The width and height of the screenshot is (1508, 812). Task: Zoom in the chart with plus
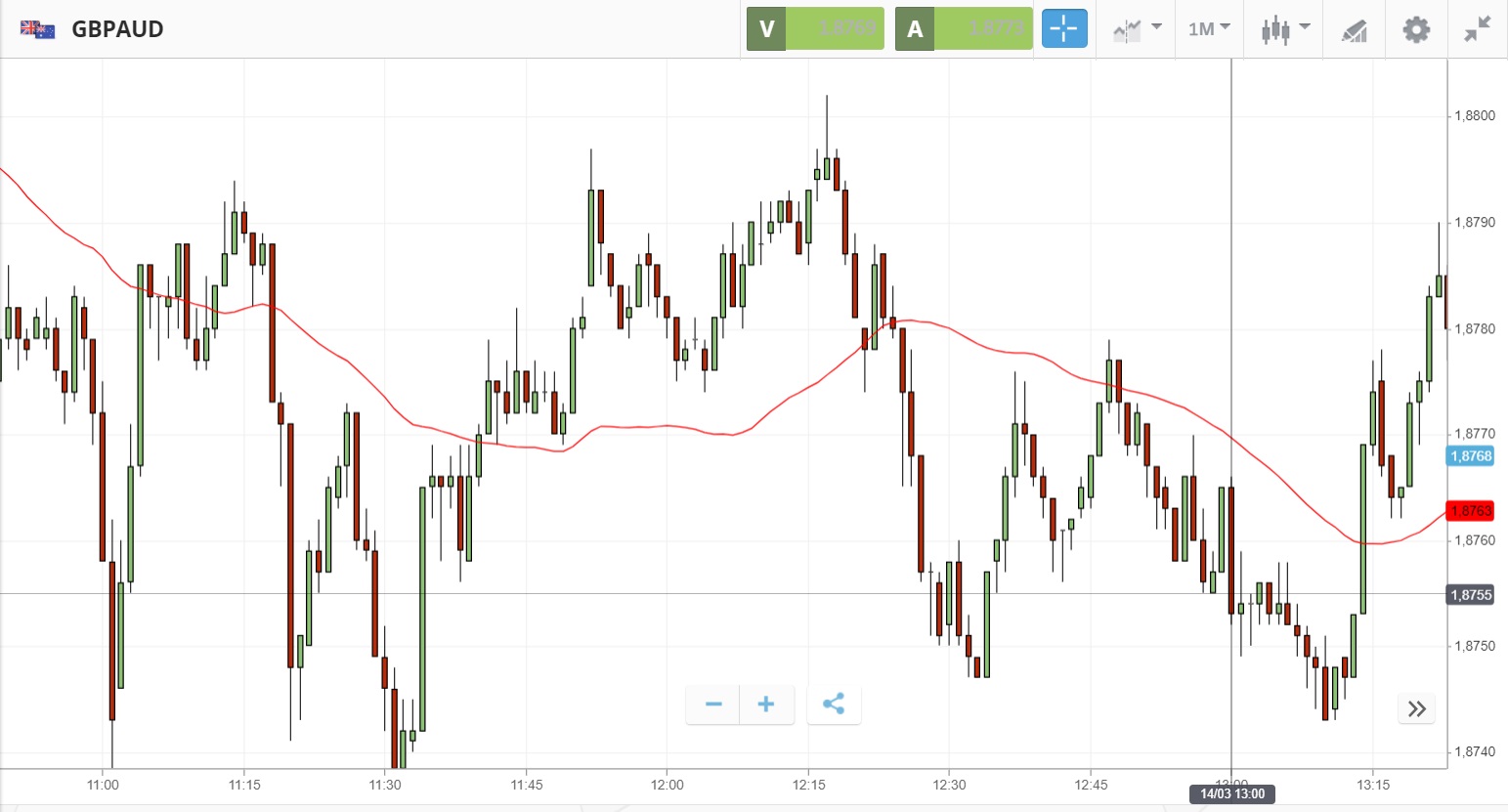(x=766, y=705)
